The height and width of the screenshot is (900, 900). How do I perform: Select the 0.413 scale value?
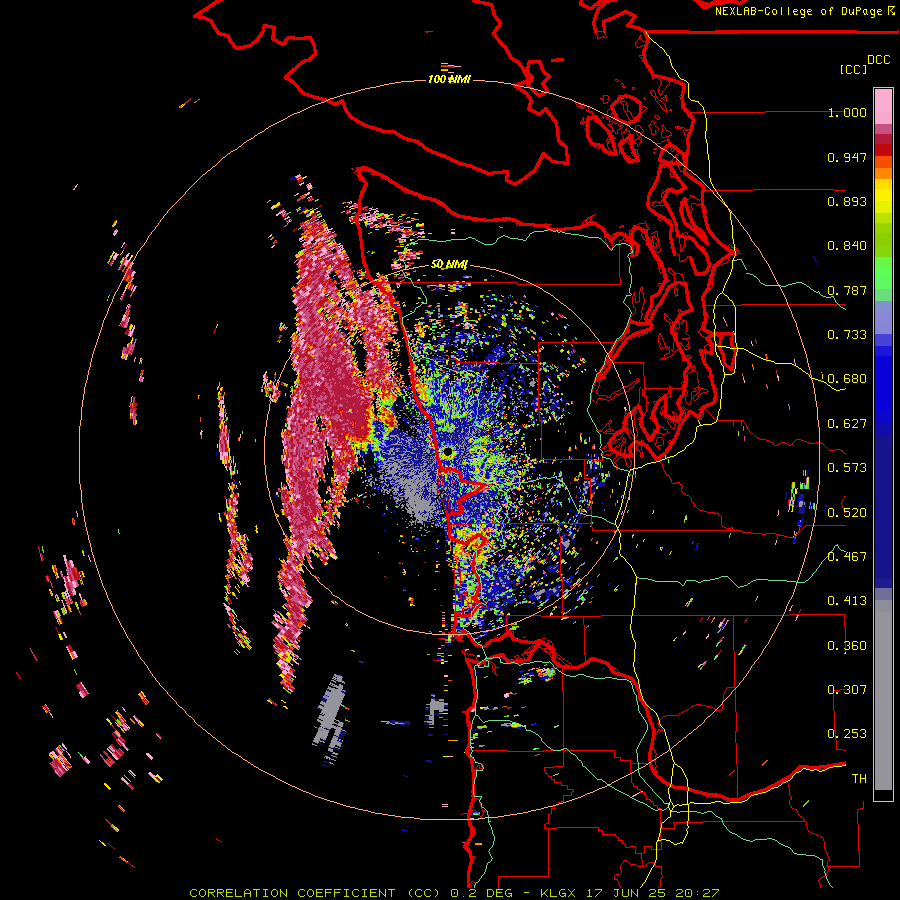point(847,601)
